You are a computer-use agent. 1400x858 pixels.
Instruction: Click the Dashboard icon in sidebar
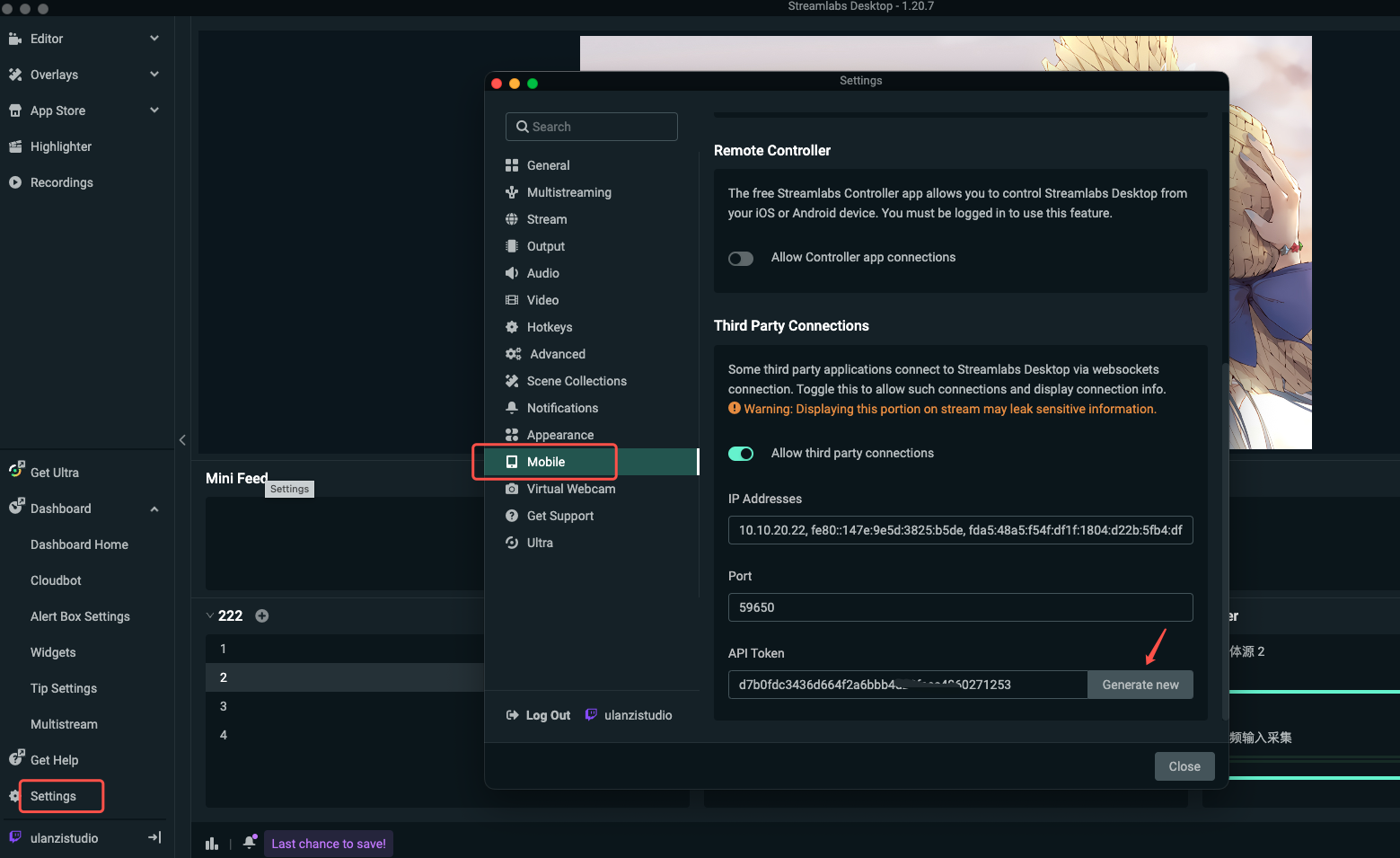(16, 506)
